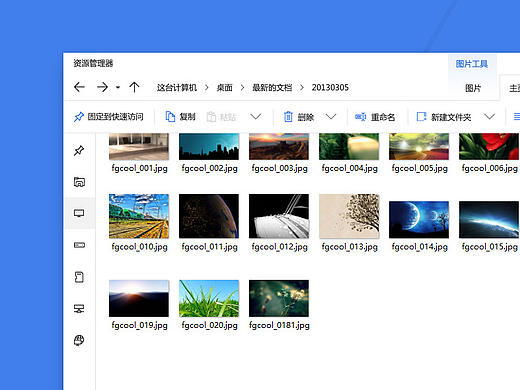
Task: Open the 图片工具 contextual tab
Action: pos(472,64)
